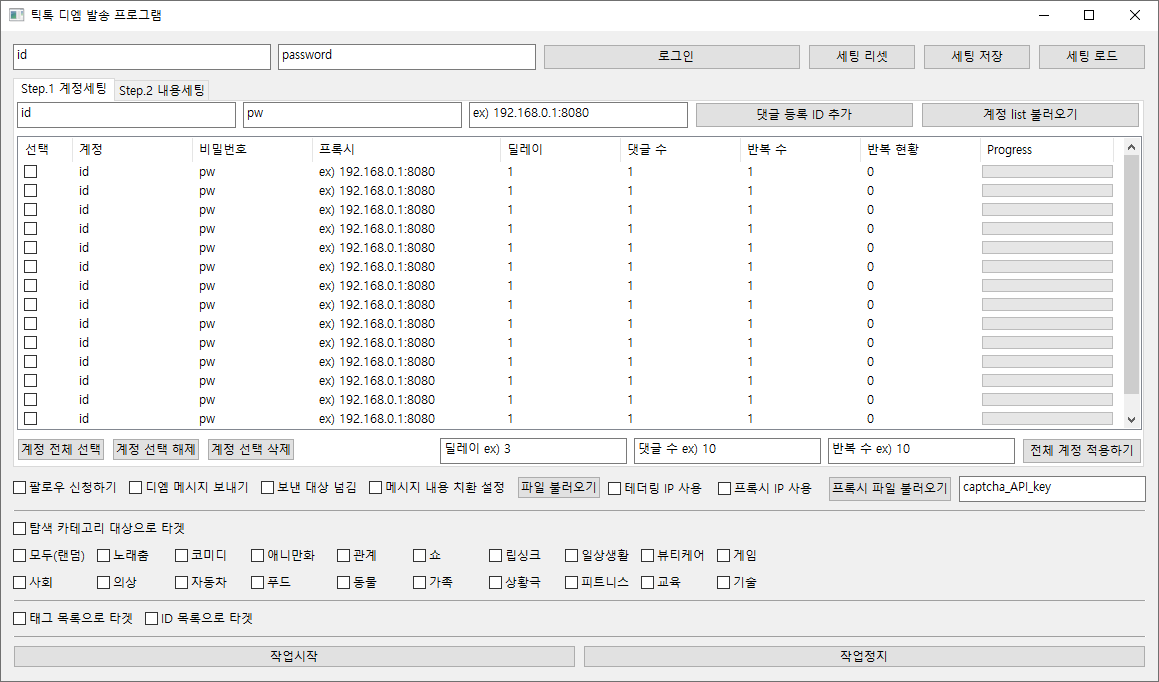The image size is (1159, 682).
Task: Click the 계정 list 불러오기 button
Action: click(x=1030, y=115)
